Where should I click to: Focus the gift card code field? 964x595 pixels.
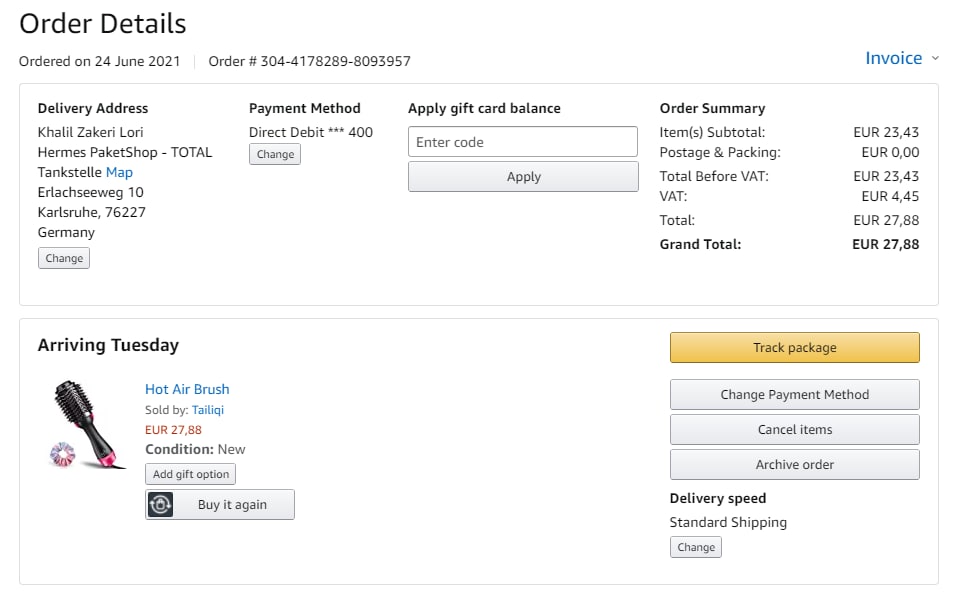(523, 142)
